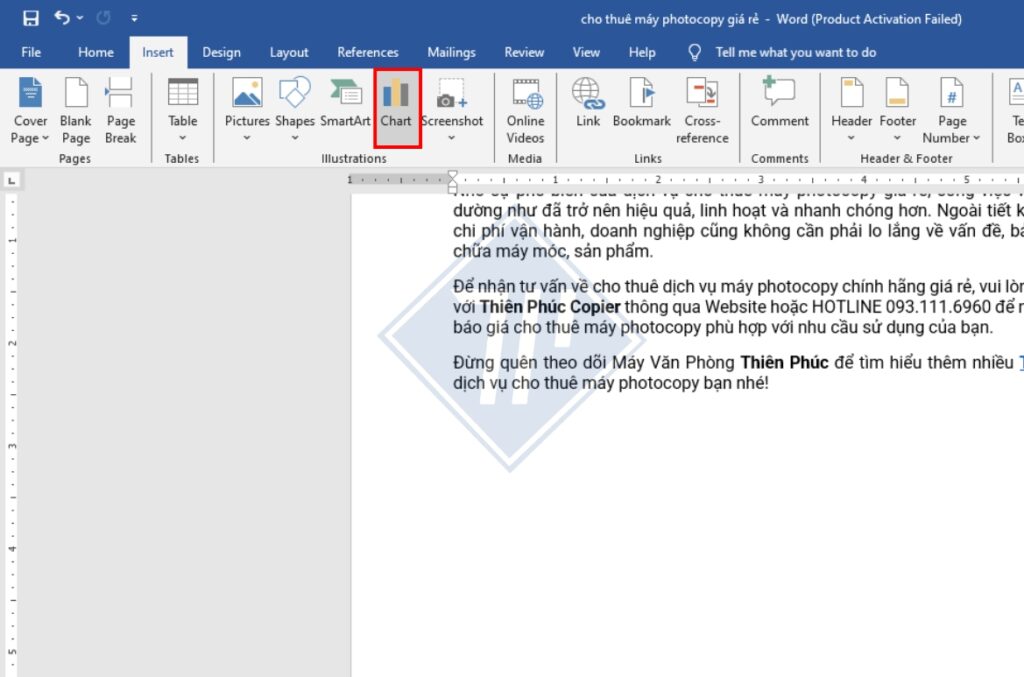Open the Mailings ribbon tab

pos(451,52)
